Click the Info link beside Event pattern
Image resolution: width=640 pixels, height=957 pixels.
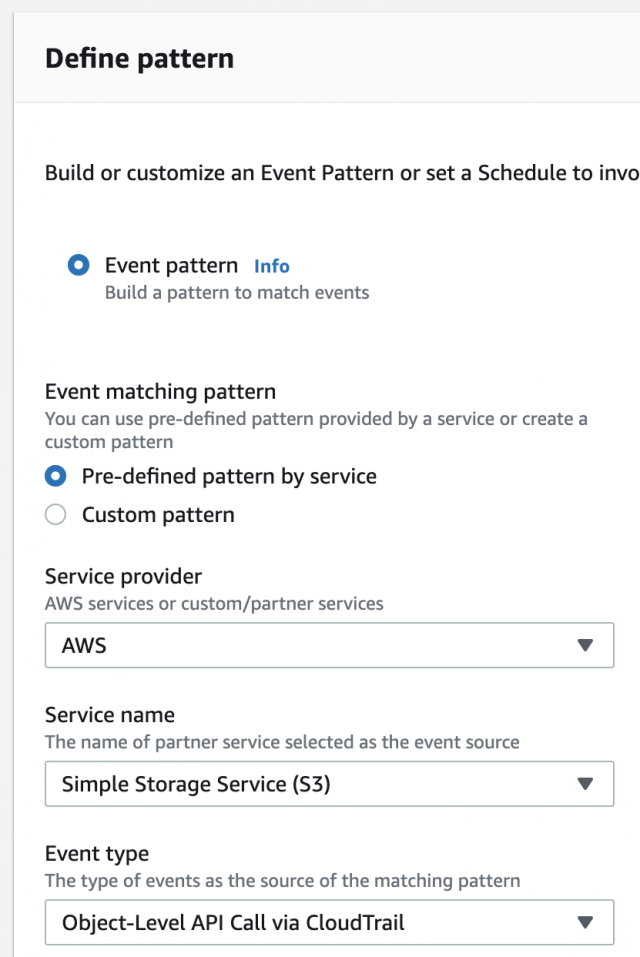click(271, 266)
